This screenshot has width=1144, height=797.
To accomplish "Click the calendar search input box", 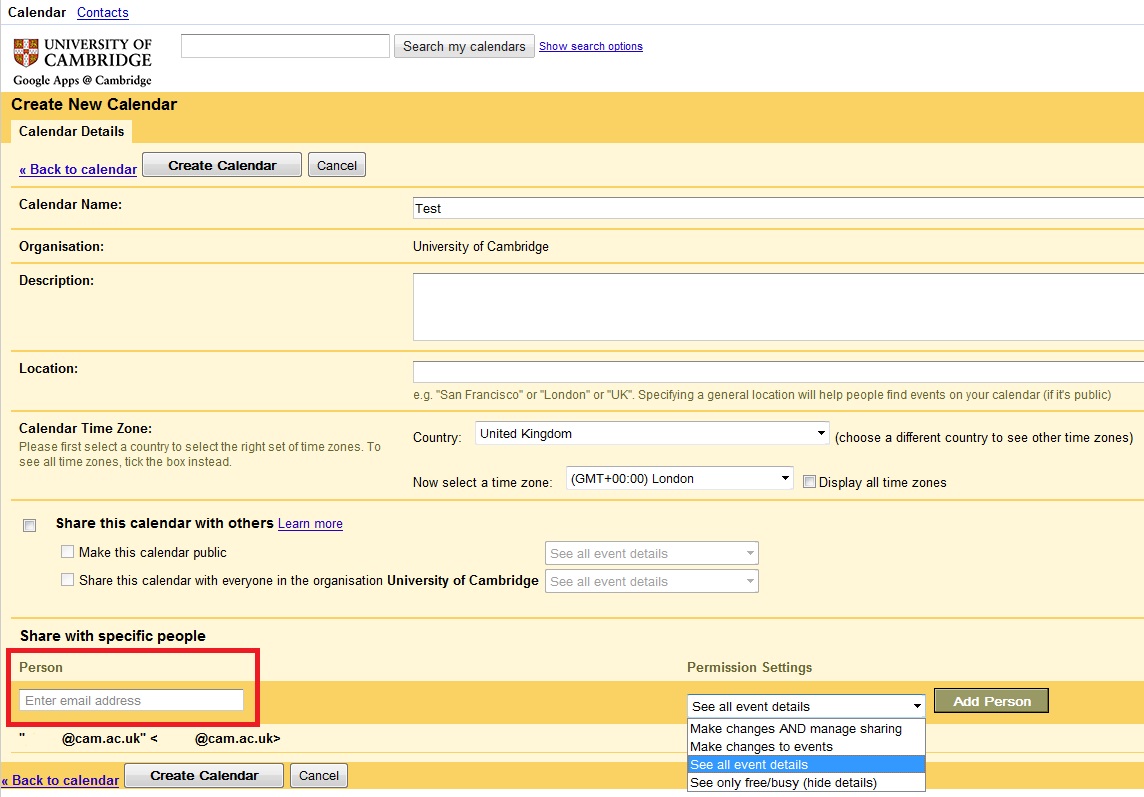I will tap(285, 46).
